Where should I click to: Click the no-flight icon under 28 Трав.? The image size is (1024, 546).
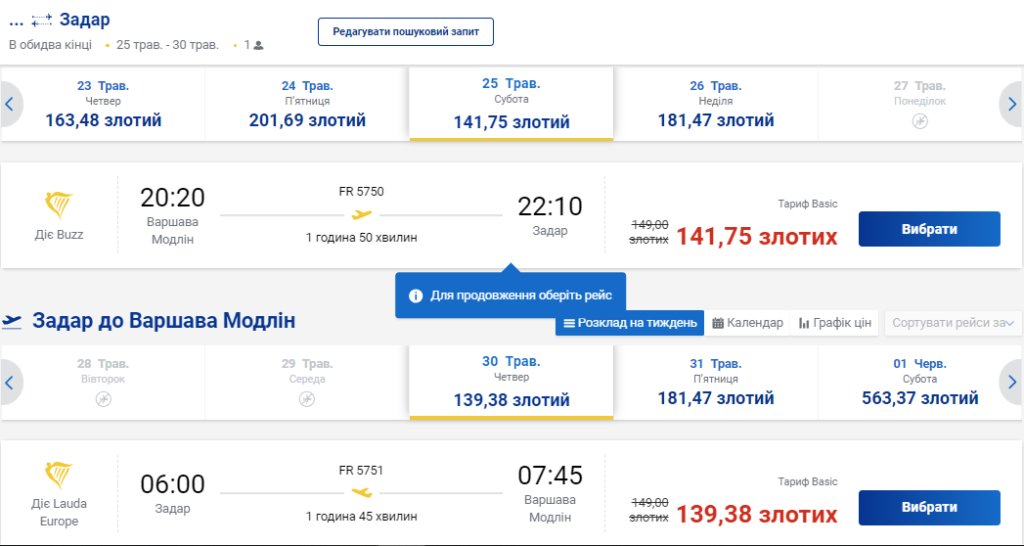(103, 399)
